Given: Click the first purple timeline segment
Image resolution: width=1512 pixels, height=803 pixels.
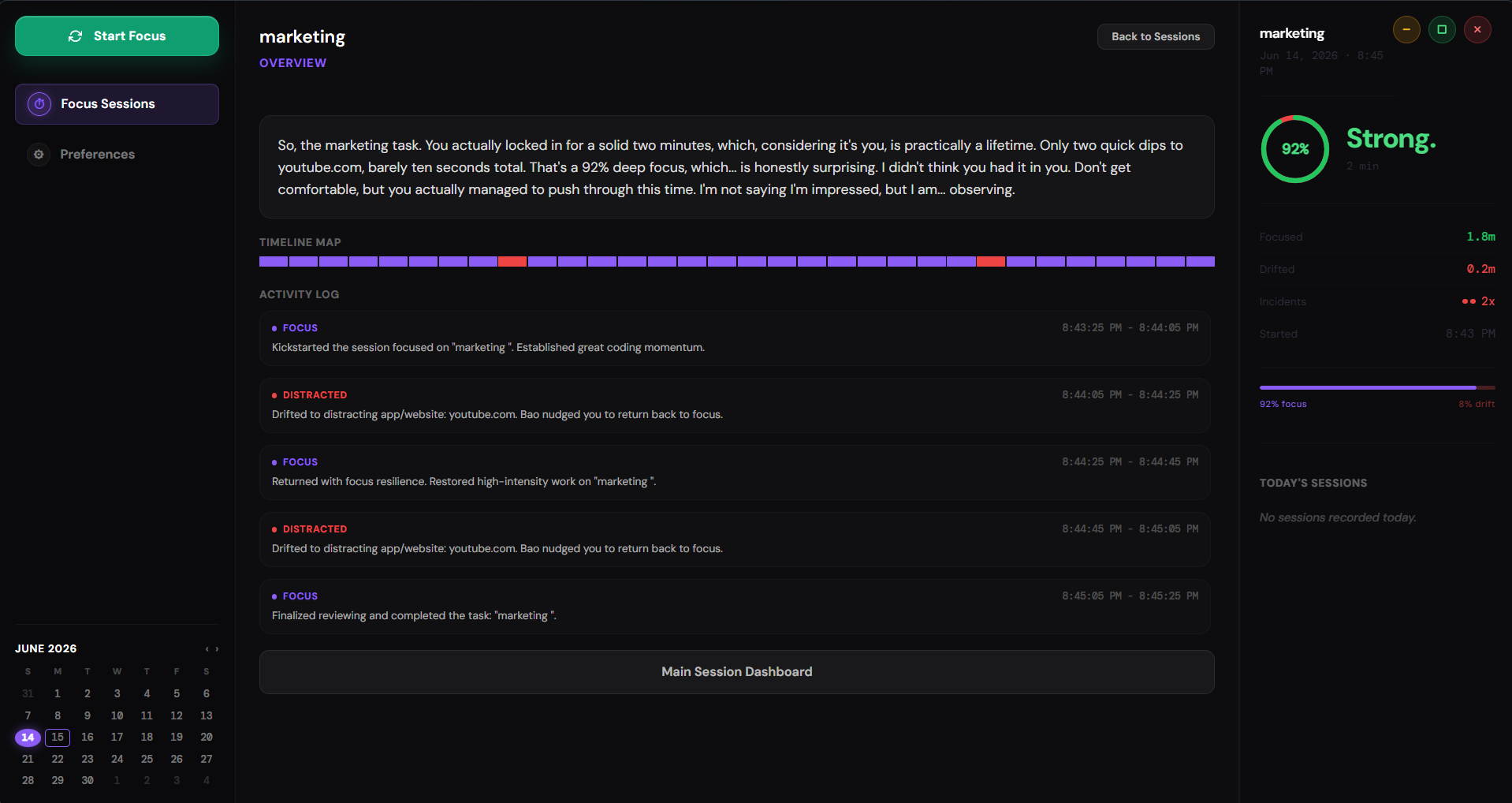Looking at the screenshot, I should click(x=274, y=261).
